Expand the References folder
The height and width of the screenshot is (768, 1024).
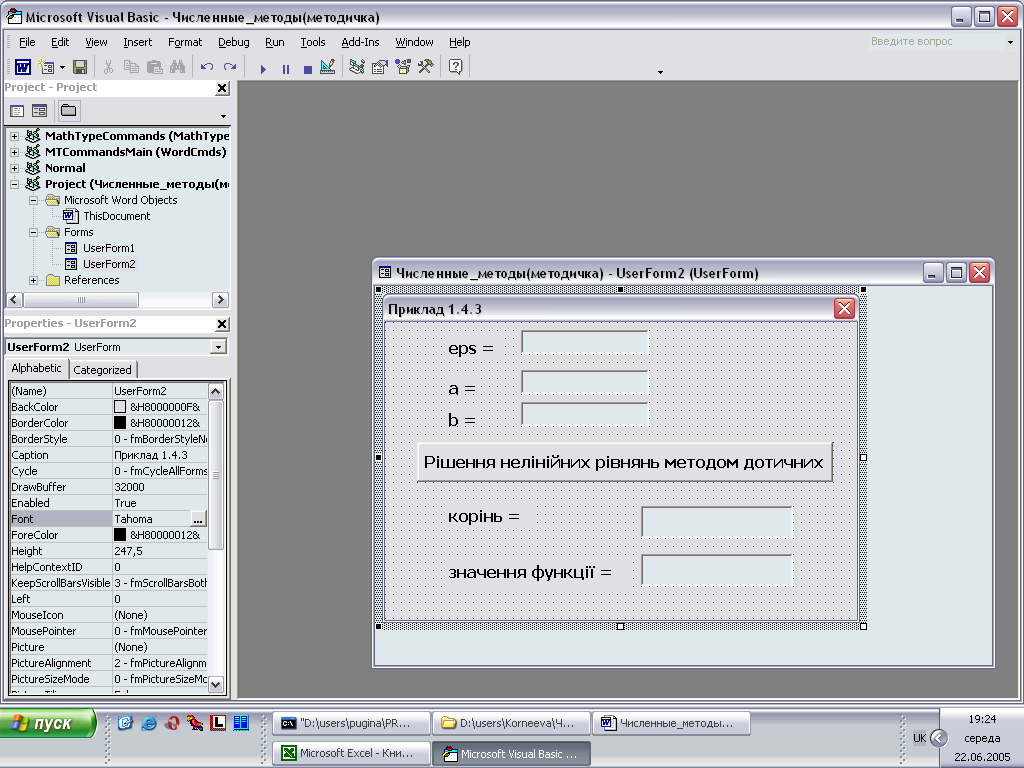33,280
